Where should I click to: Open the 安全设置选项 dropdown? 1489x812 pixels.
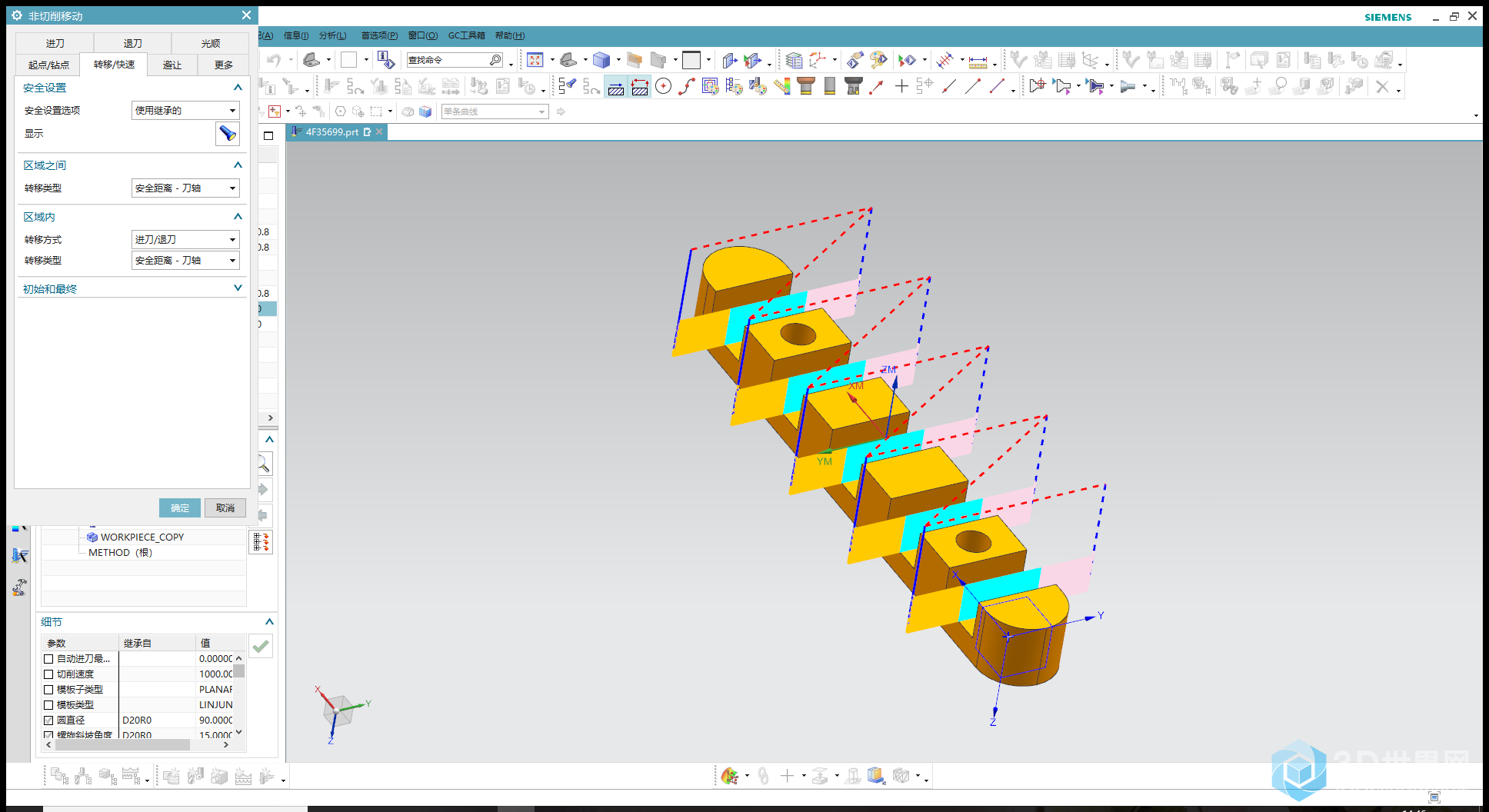pyautogui.click(x=185, y=111)
